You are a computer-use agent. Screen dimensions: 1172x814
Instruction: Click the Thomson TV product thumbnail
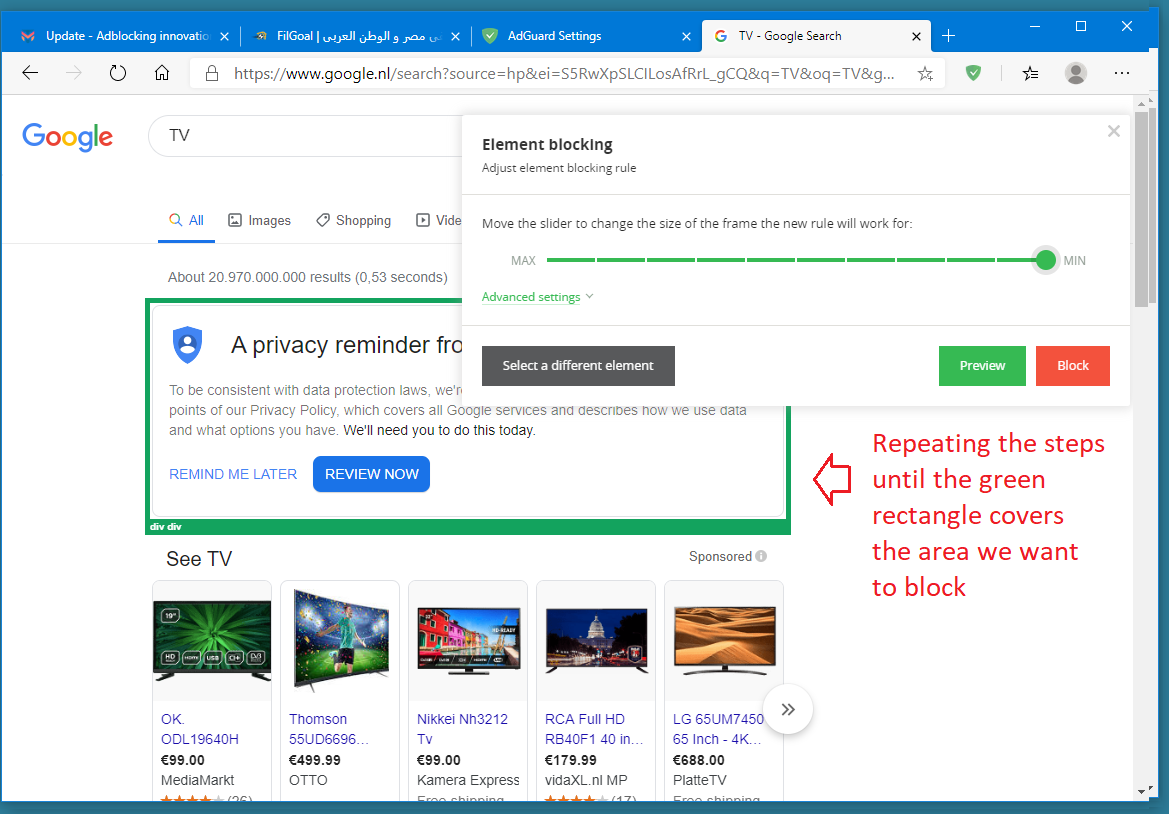tap(340, 639)
